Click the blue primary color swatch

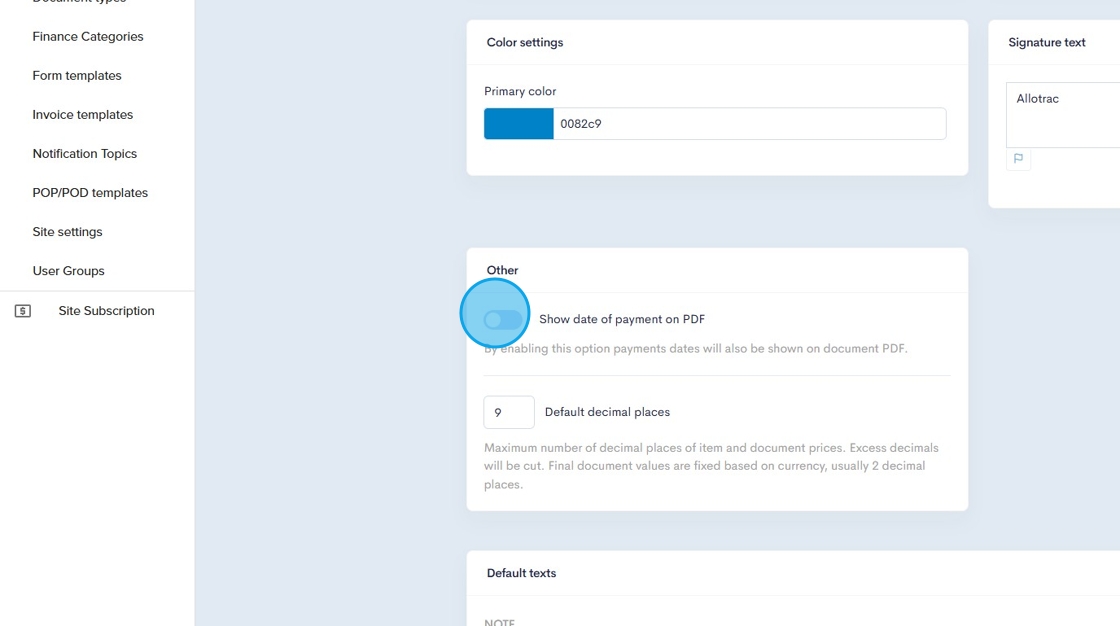point(518,124)
